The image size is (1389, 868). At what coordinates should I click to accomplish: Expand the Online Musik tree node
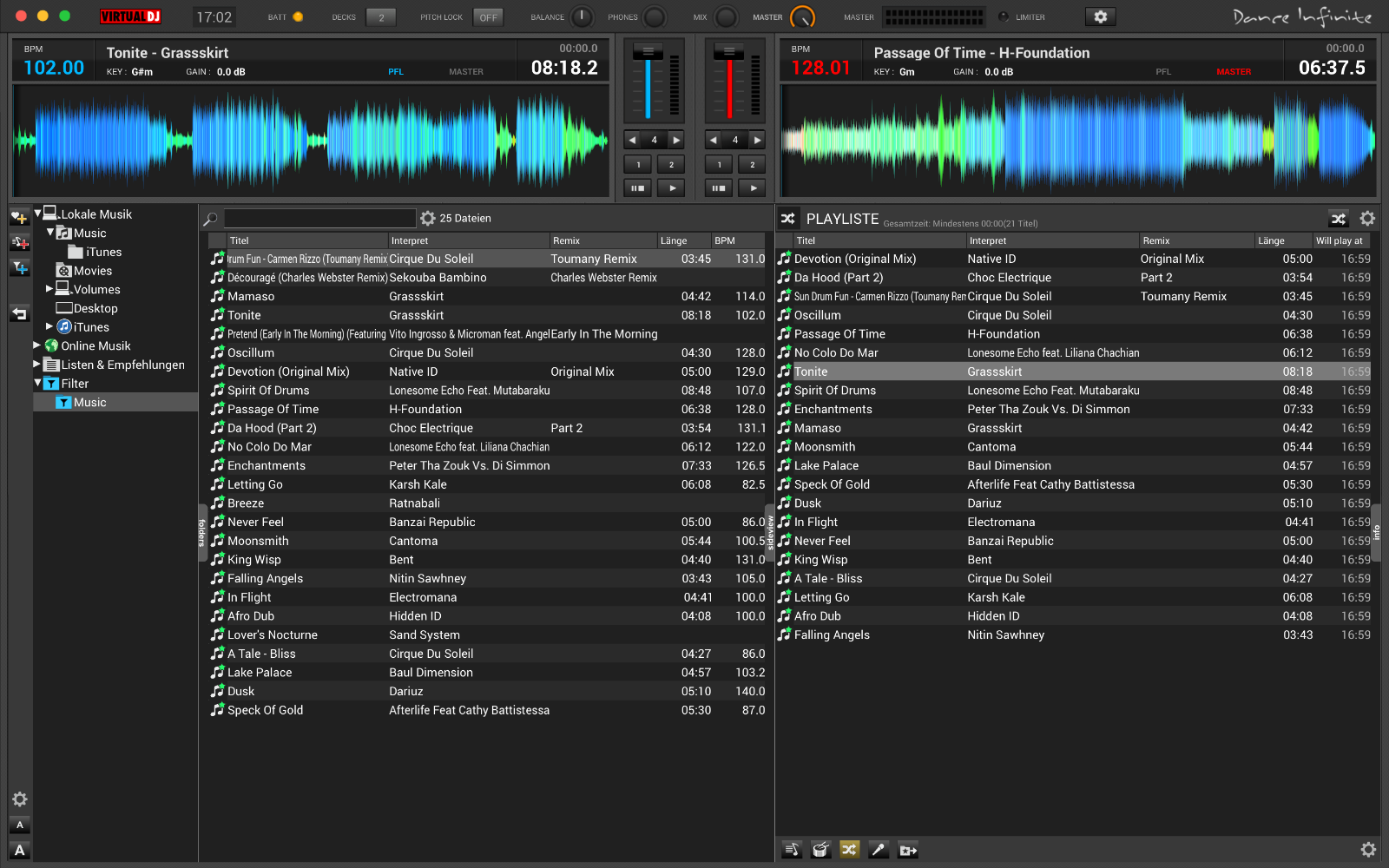click(x=37, y=345)
